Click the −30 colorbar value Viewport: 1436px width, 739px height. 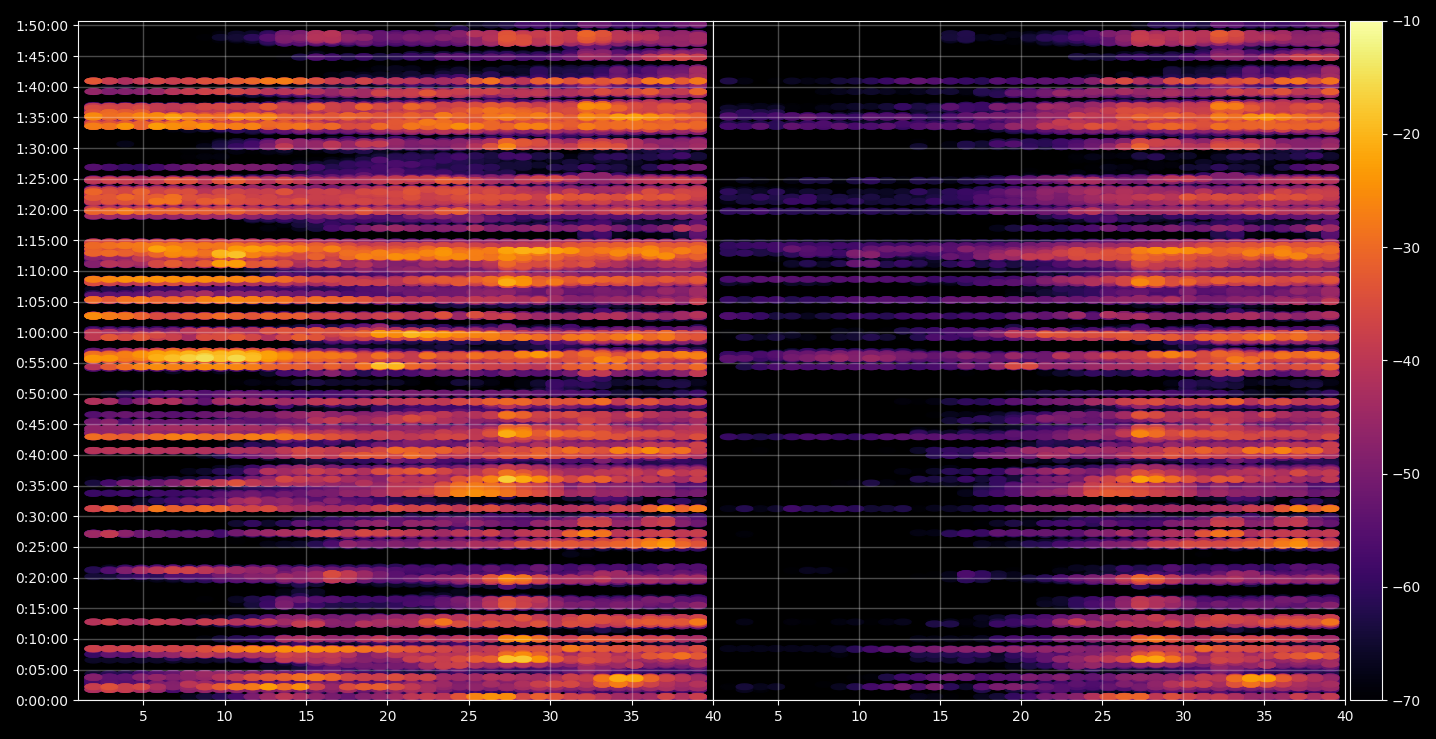pos(1406,248)
